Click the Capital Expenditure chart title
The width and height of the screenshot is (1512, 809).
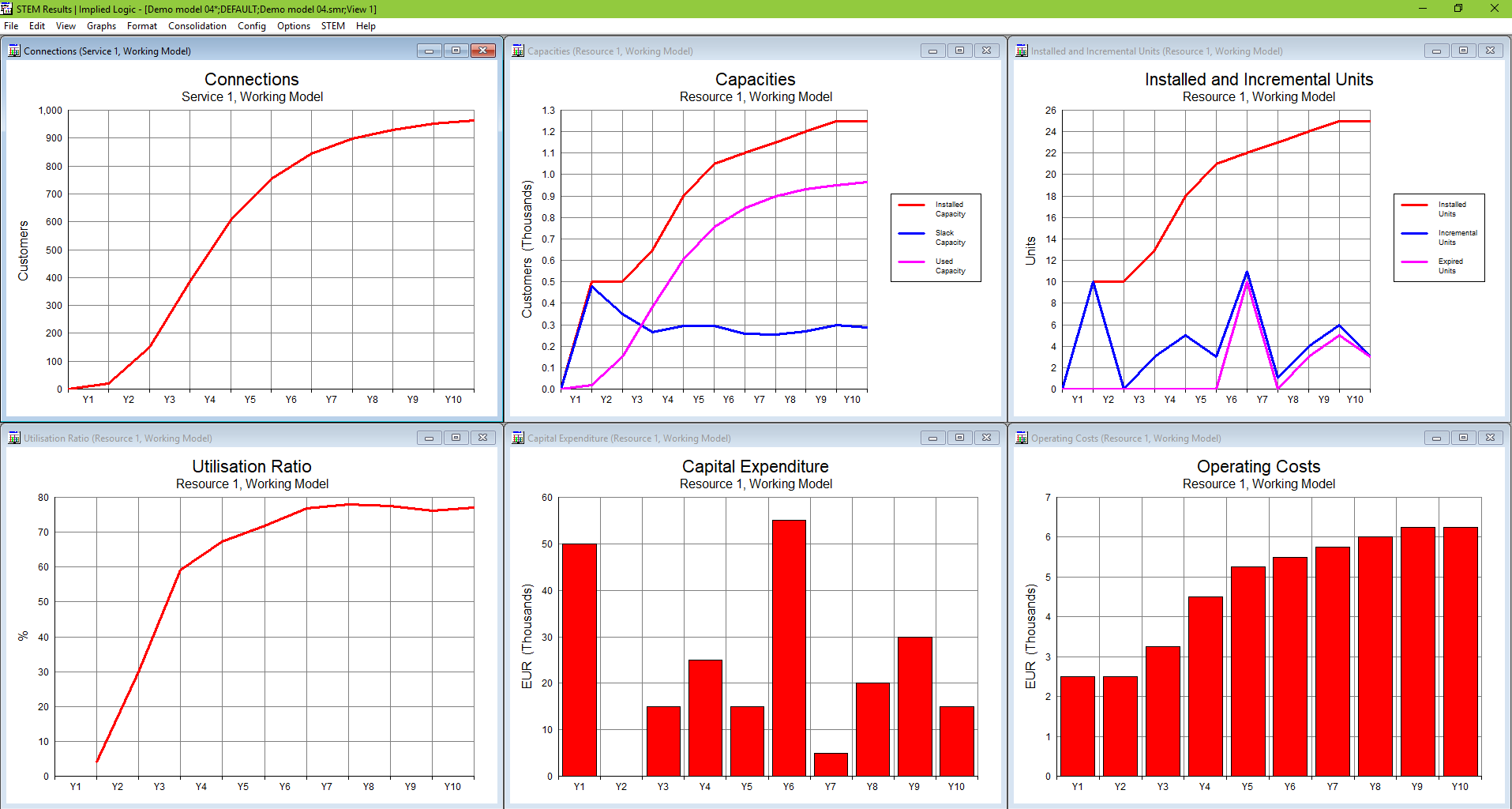pos(755,467)
